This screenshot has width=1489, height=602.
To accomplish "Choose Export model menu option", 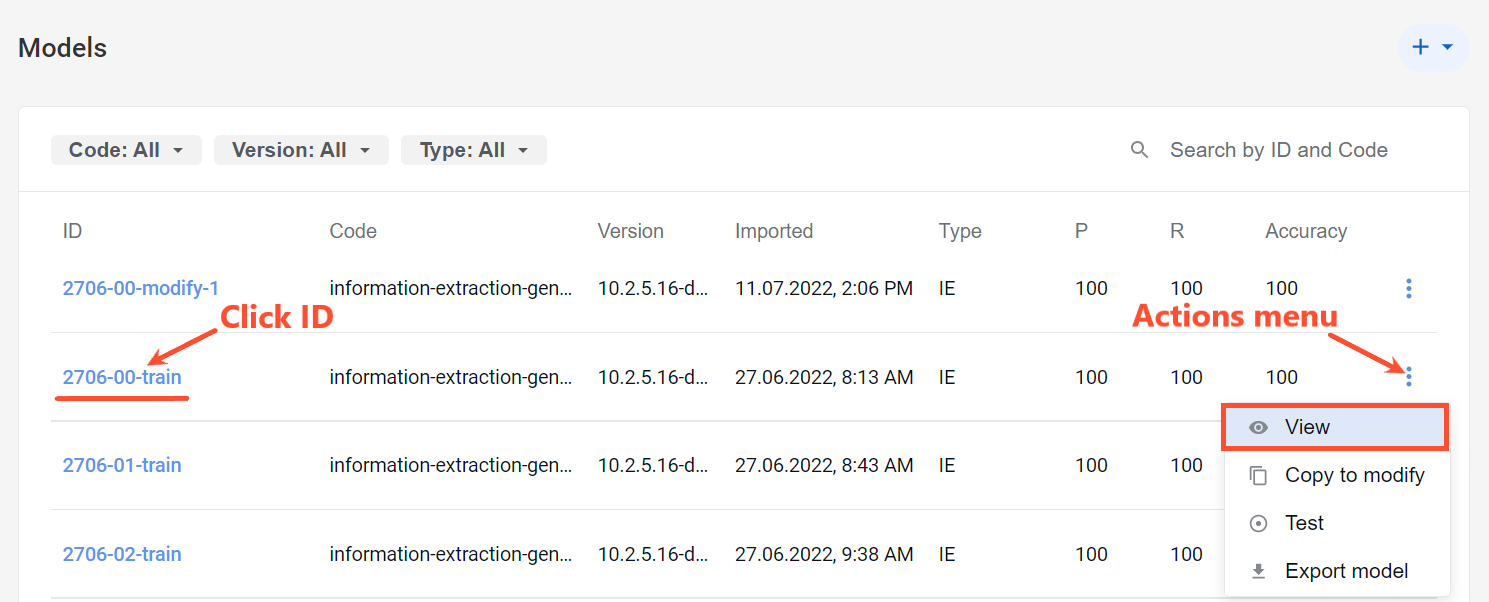I will [1337, 571].
